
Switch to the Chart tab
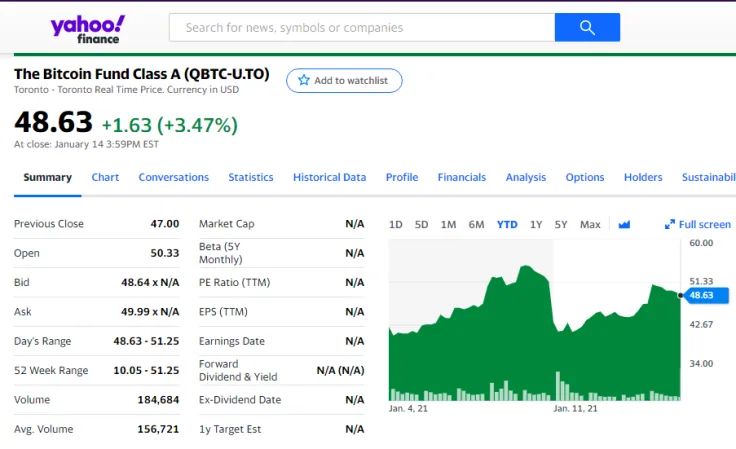click(x=105, y=177)
